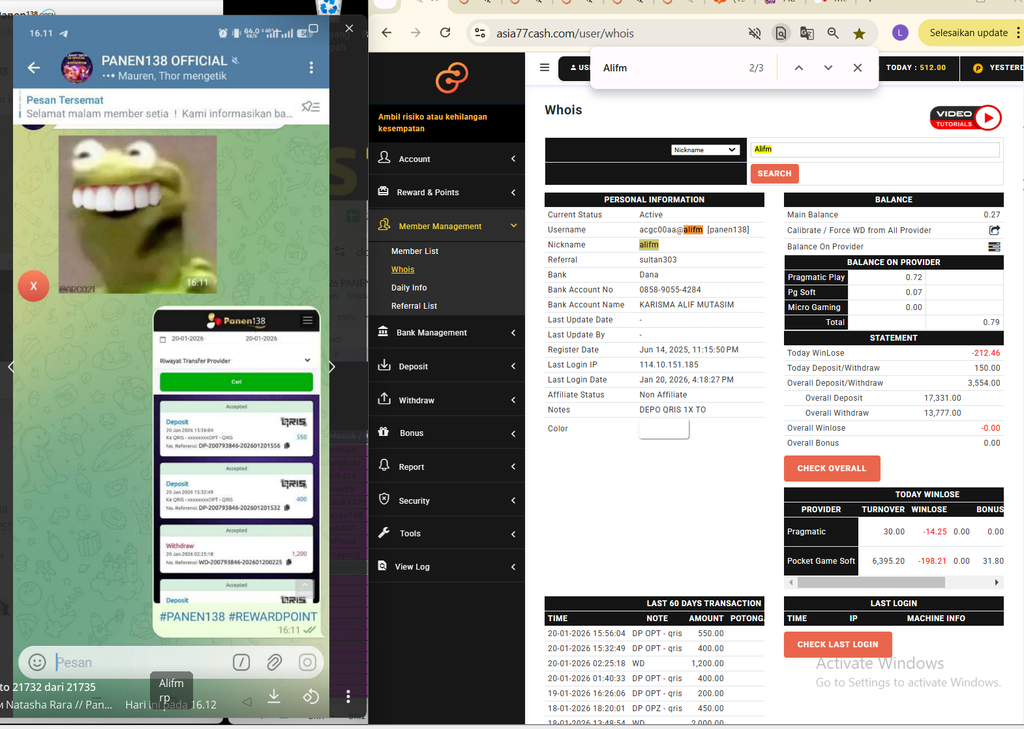This screenshot has width=1024, height=729.
Task: Expand the Tools sidebar section
Action: coord(447,534)
